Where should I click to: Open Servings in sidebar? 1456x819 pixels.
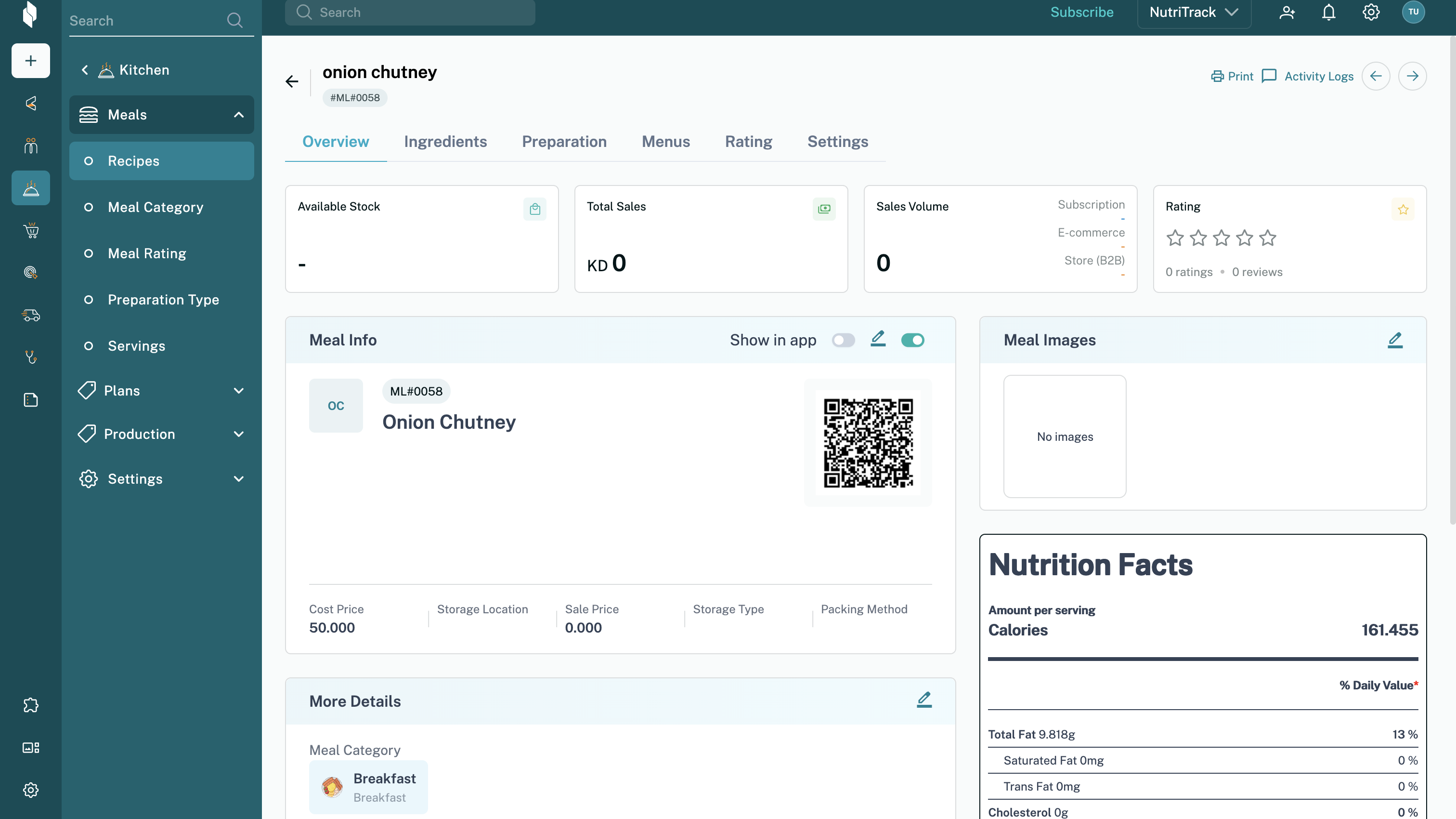162,345
